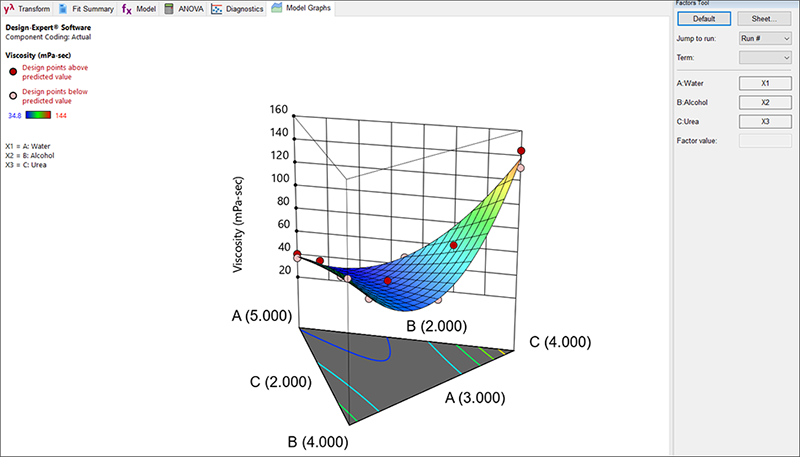This screenshot has height=457, width=800.
Task: Click the Factor value input field
Action: [x=765, y=141]
